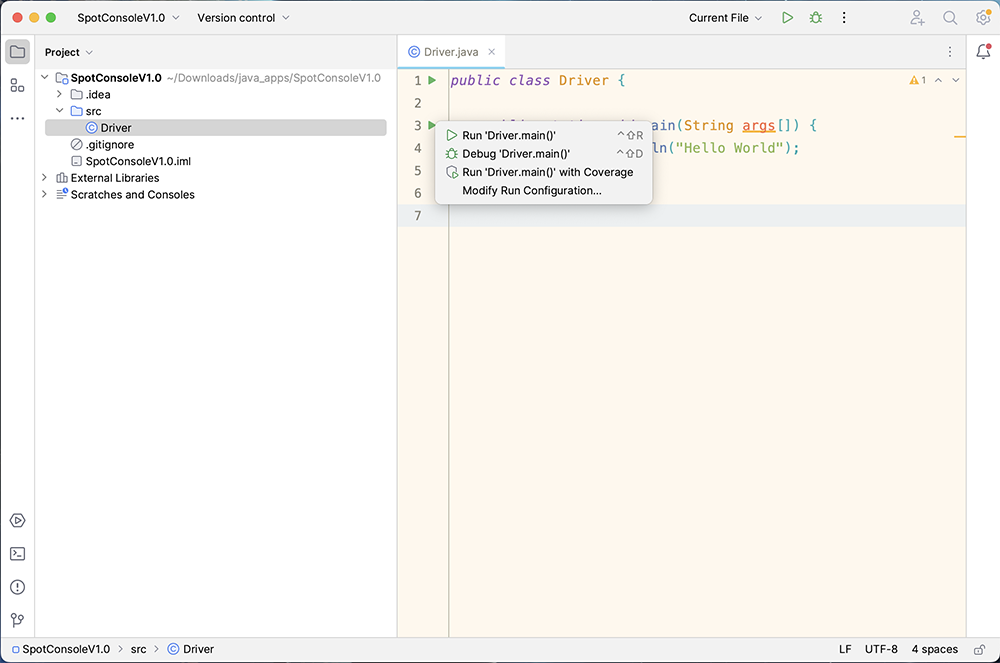
Task: Click the Run button in the top toolbar
Action: pos(788,18)
